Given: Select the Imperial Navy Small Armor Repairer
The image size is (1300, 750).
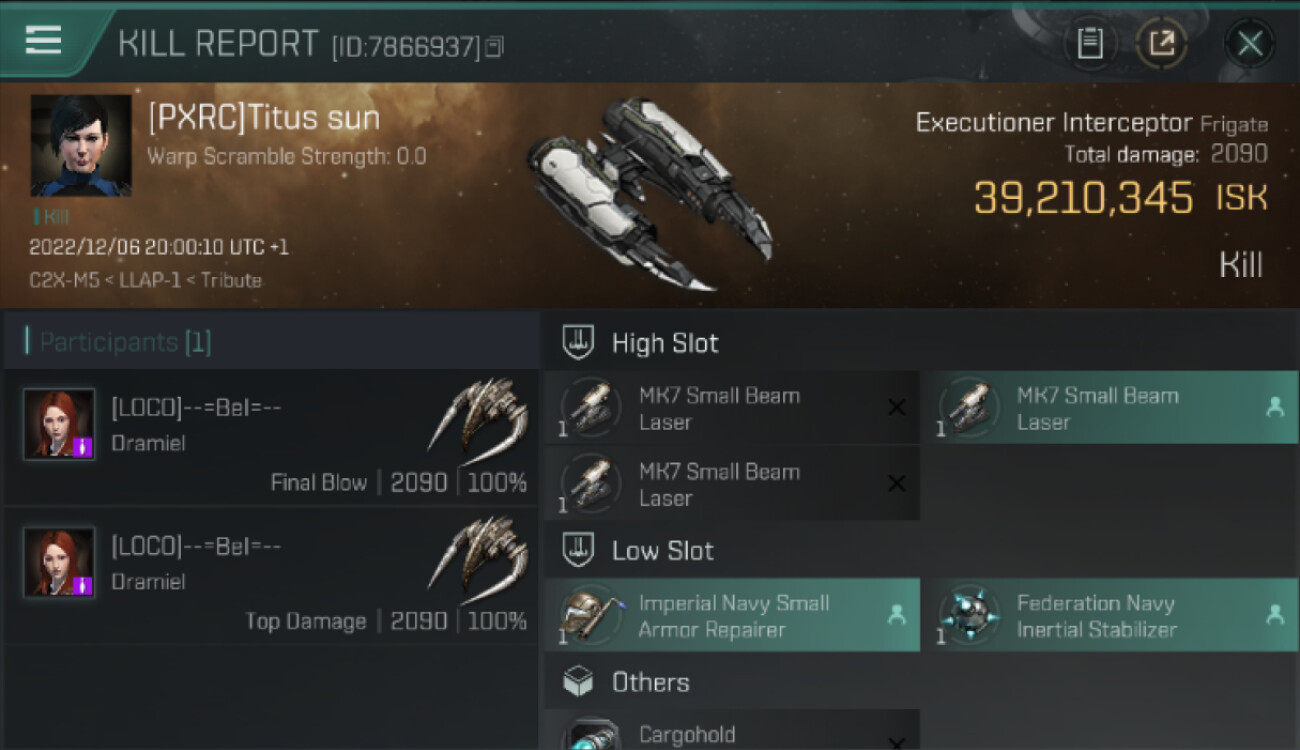Looking at the screenshot, I should tap(732, 616).
